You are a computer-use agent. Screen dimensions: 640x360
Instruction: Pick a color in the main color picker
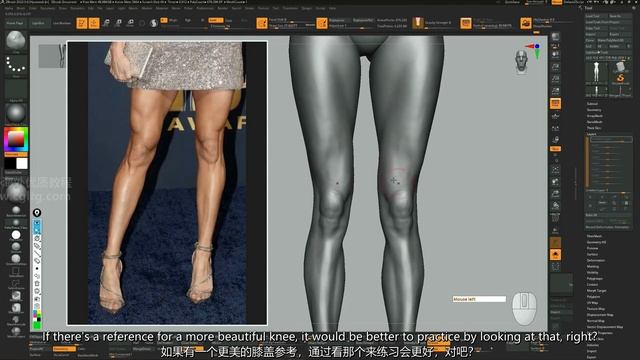pos(16,139)
